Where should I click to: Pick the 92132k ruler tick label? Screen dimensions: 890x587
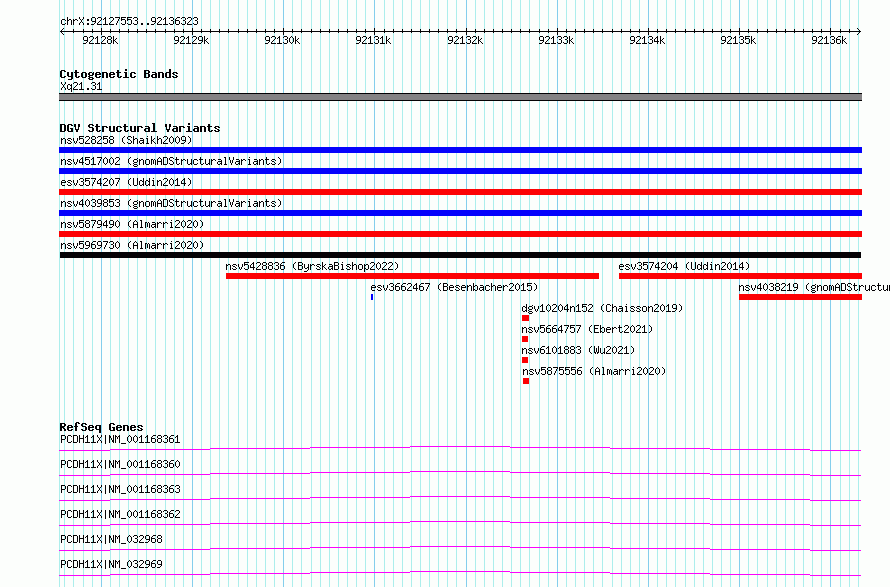tap(465, 40)
